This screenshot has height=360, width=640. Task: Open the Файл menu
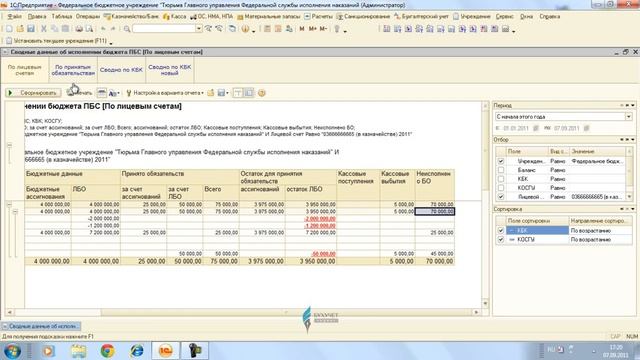point(14,17)
